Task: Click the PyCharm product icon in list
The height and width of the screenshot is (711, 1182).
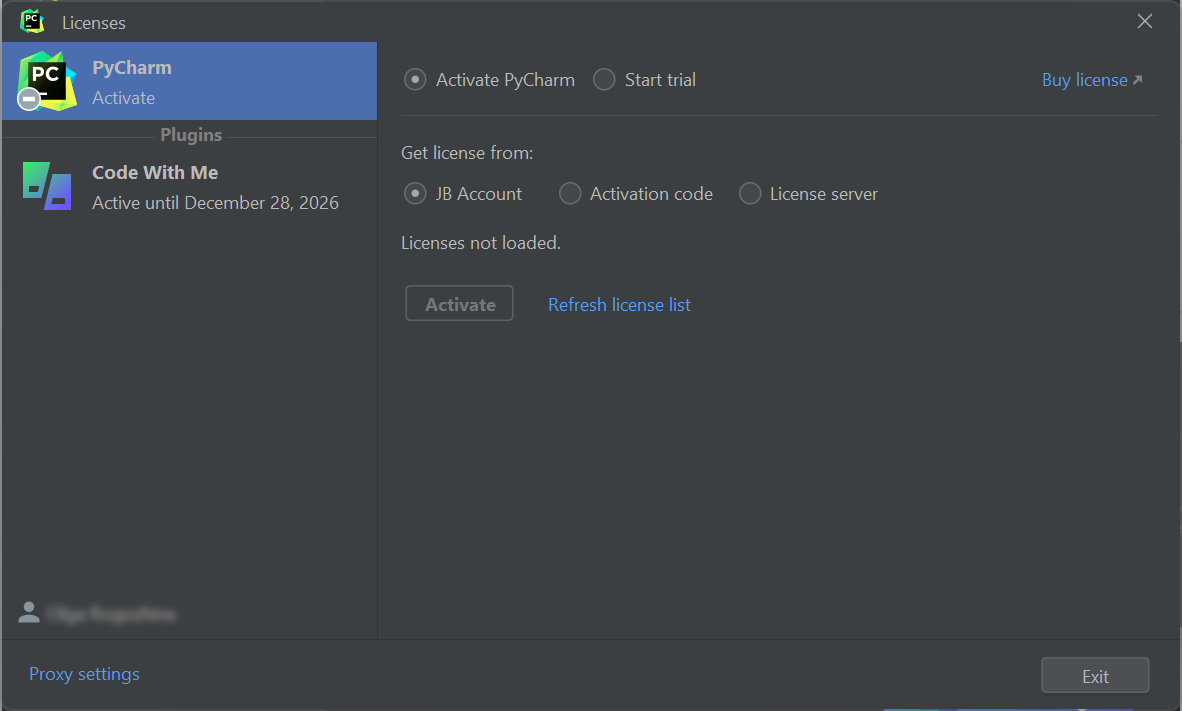Action: coord(47,81)
